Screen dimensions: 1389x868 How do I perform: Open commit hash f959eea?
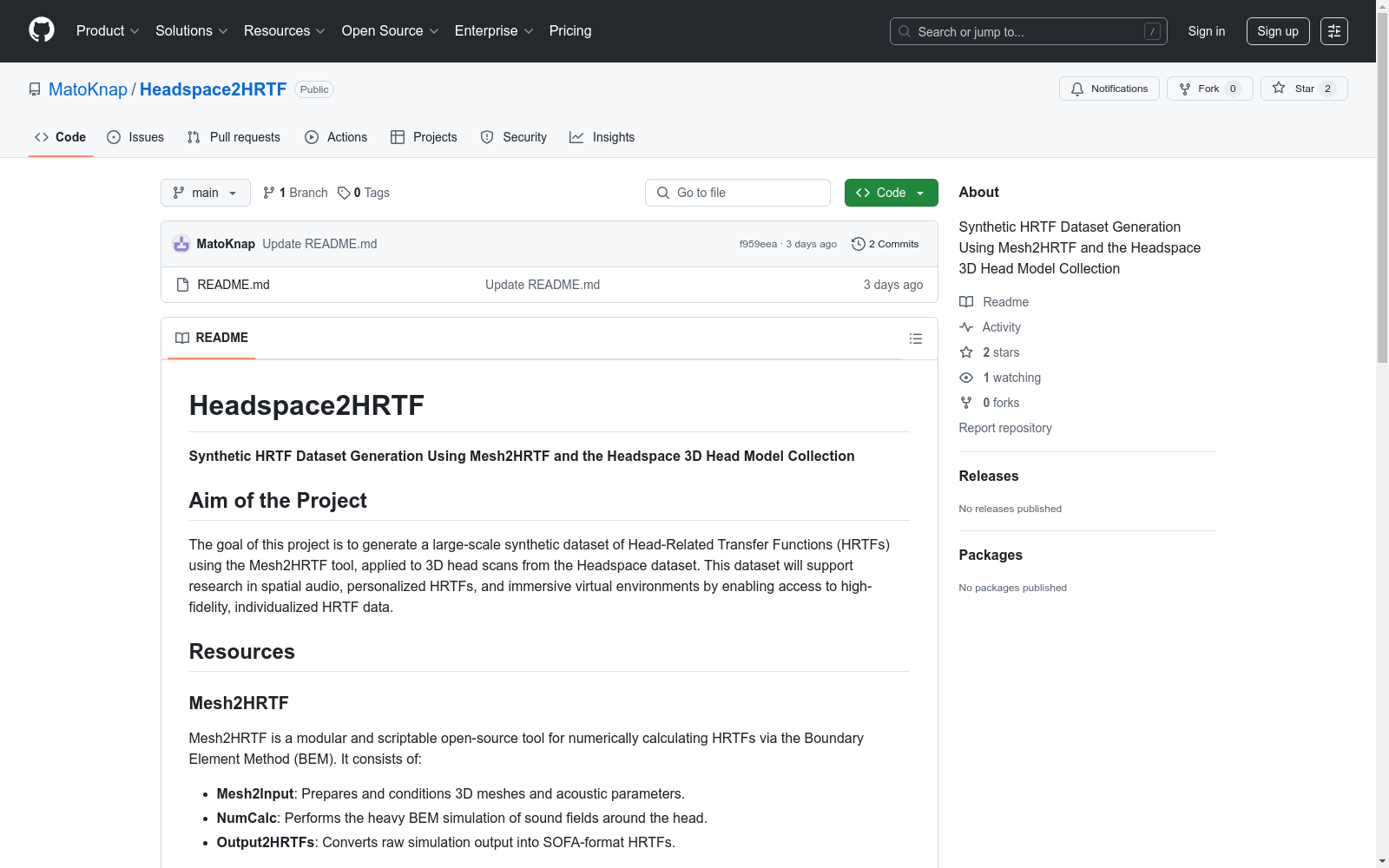pyautogui.click(x=758, y=244)
